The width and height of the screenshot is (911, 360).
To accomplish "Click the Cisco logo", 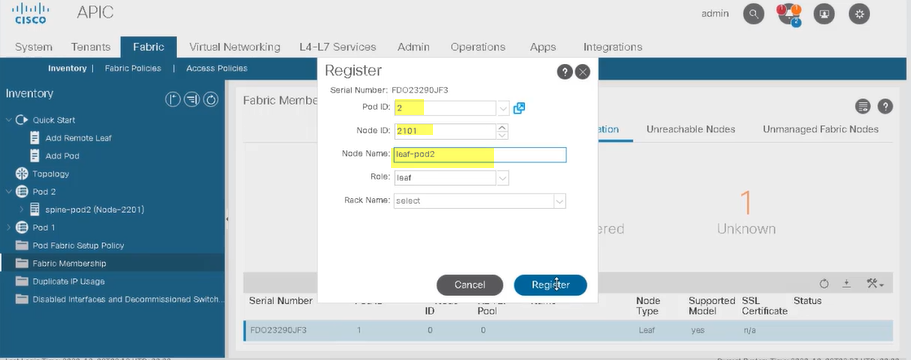I will 30,13.
